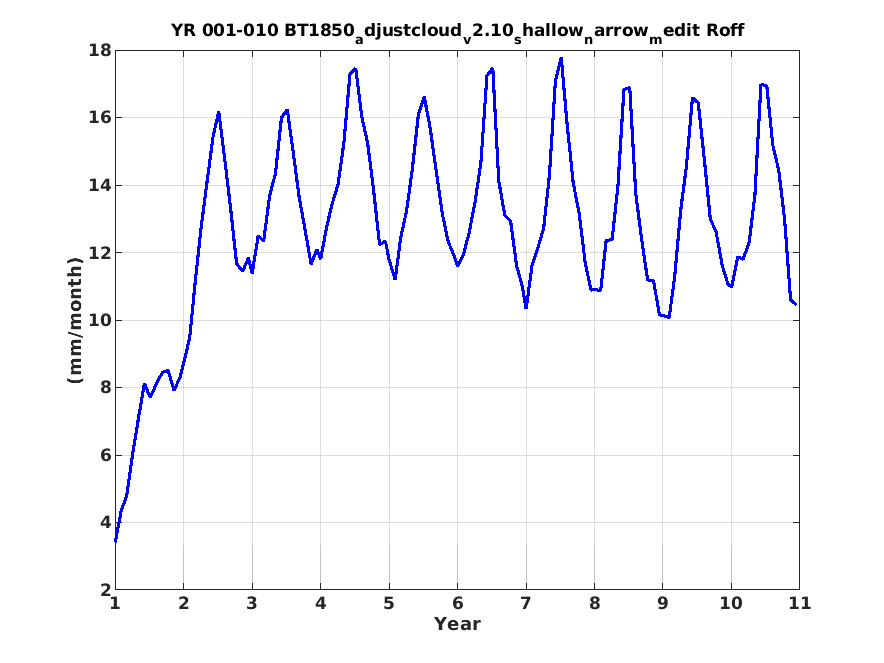Click the 'Year' x-axis label
The width and height of the screenshot is (884, 663).
pyautogui.click(x=457, y=624)
